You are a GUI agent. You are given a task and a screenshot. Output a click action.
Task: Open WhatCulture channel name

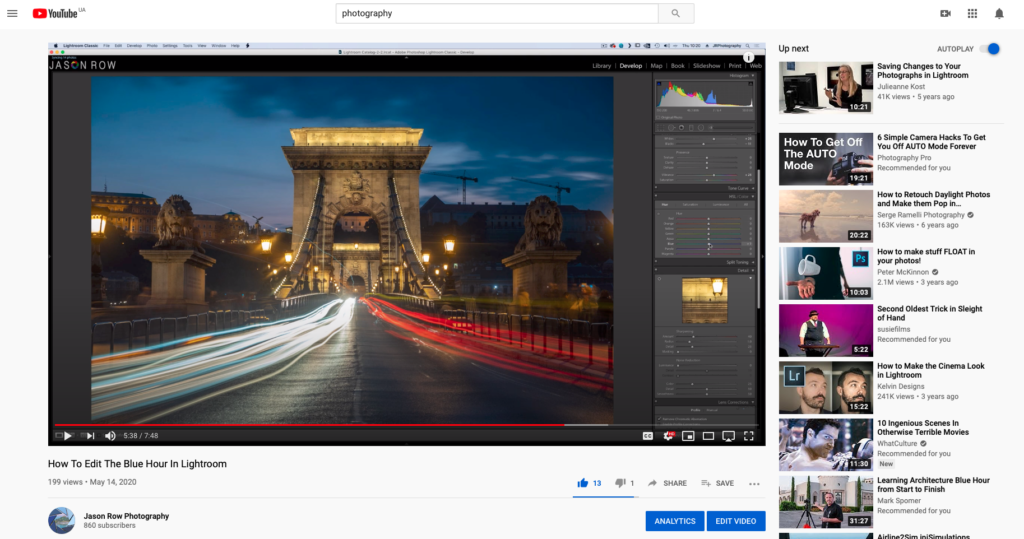[x=897, y=444]
